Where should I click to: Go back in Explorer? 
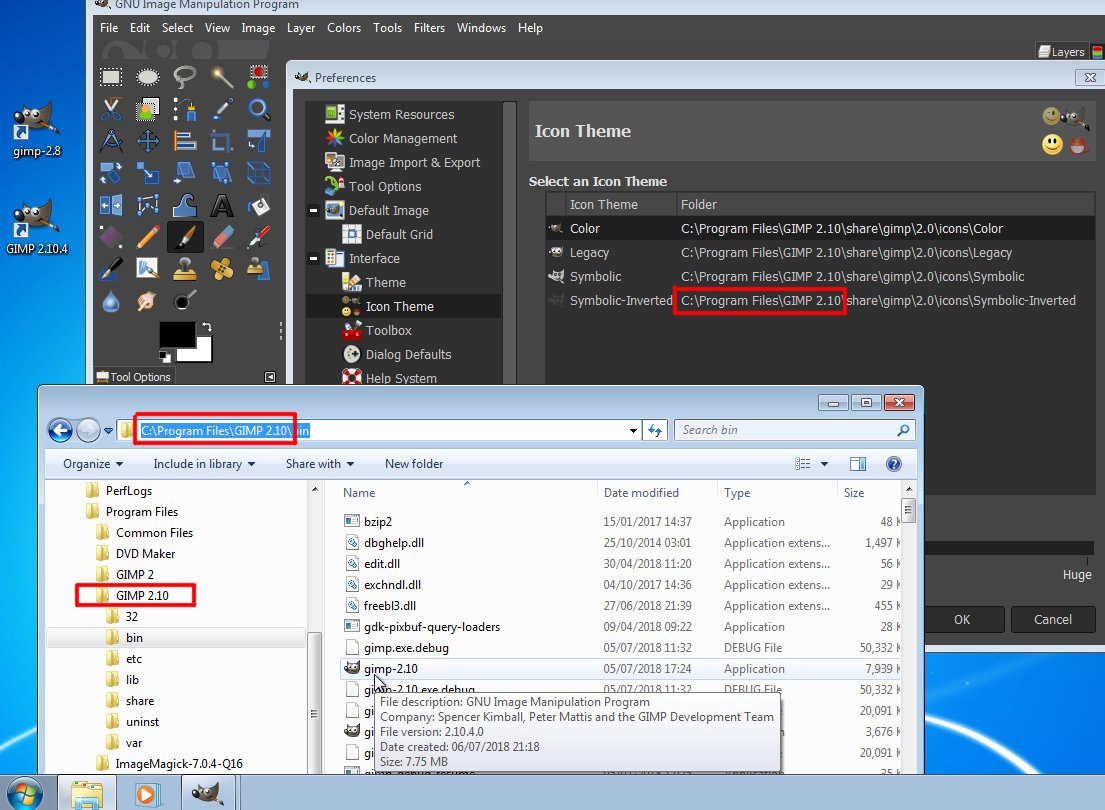tap(60, 430)
